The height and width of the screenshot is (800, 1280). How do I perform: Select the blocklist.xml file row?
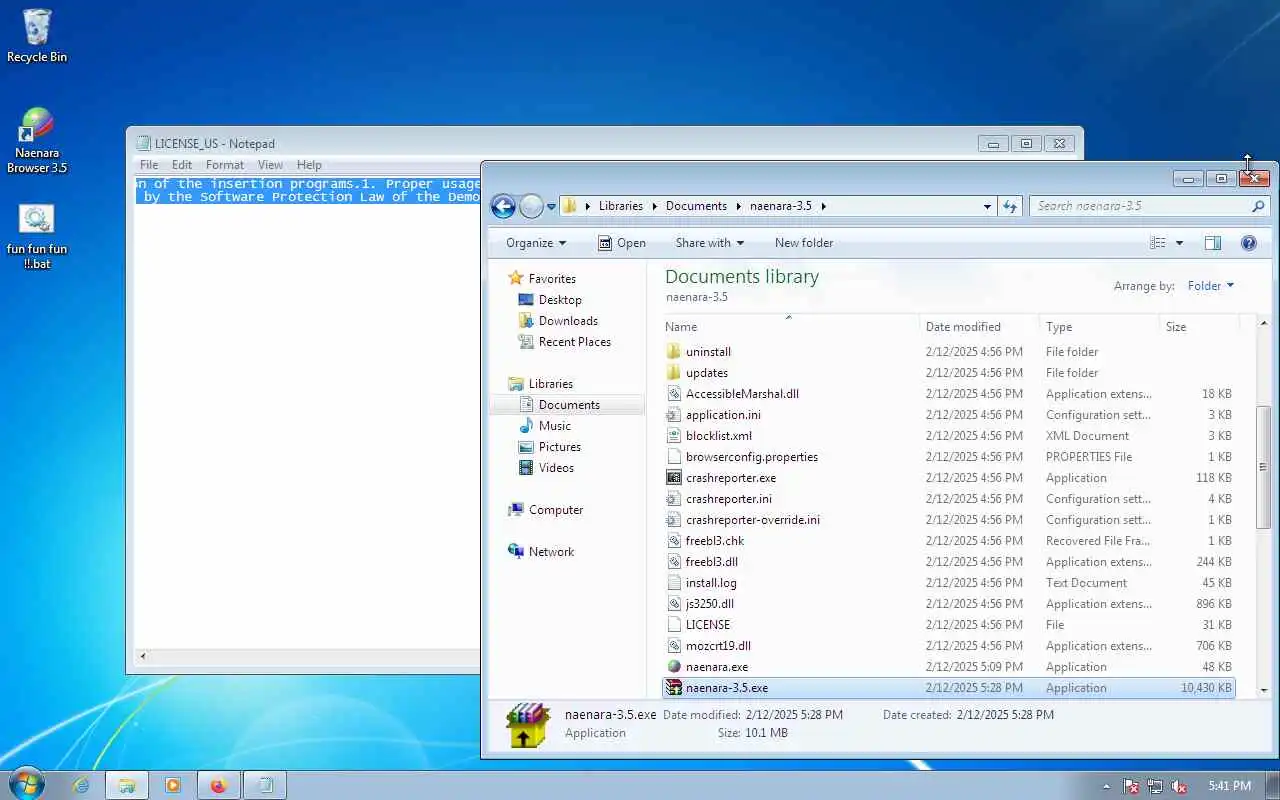tap(949, 436)
